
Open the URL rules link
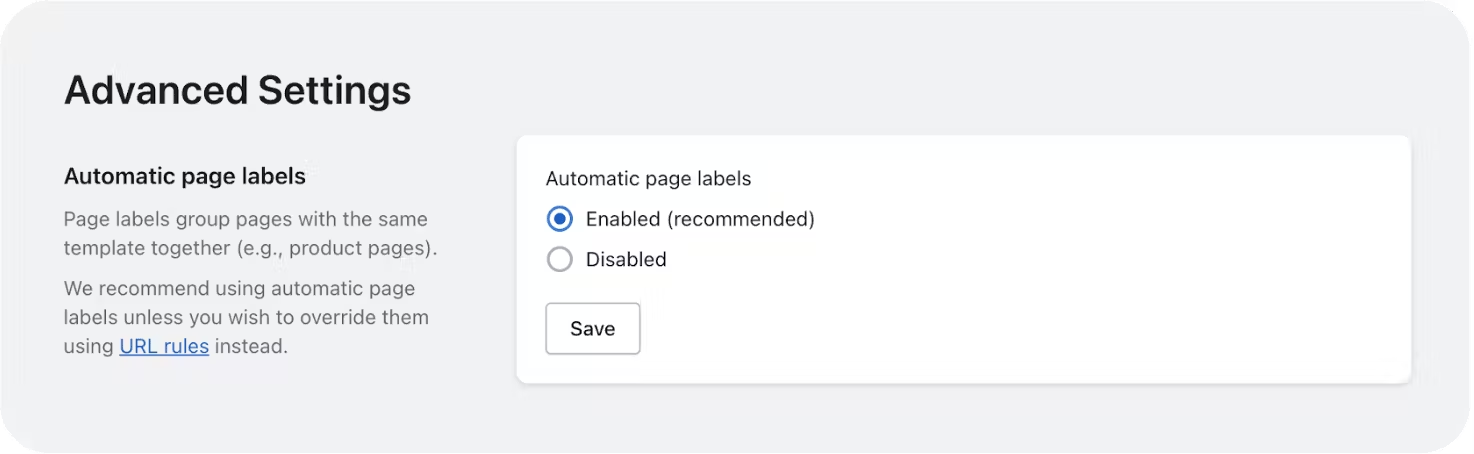click(164, 347)
